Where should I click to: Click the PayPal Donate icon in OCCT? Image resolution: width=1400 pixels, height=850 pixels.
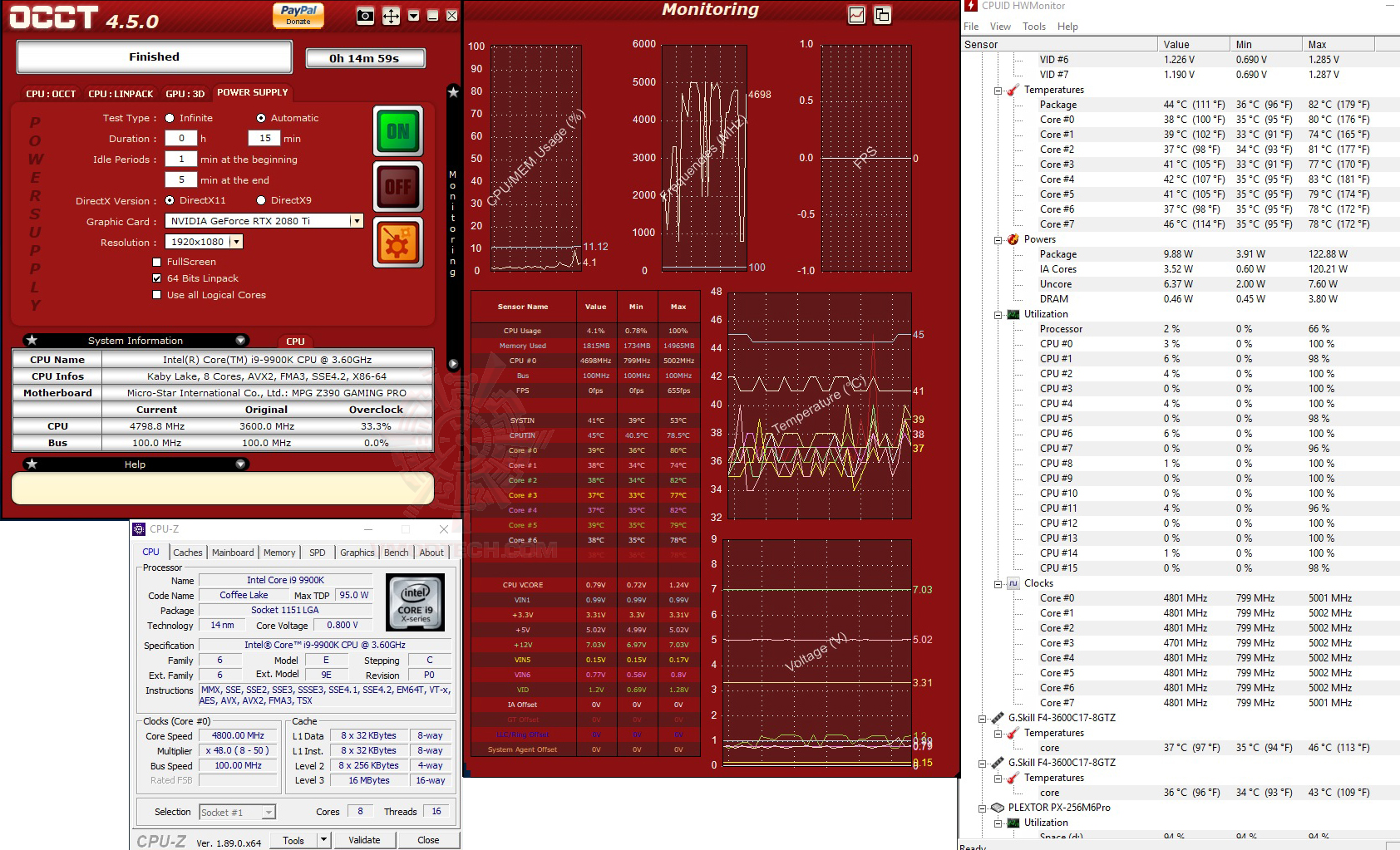tap(298, 15)
